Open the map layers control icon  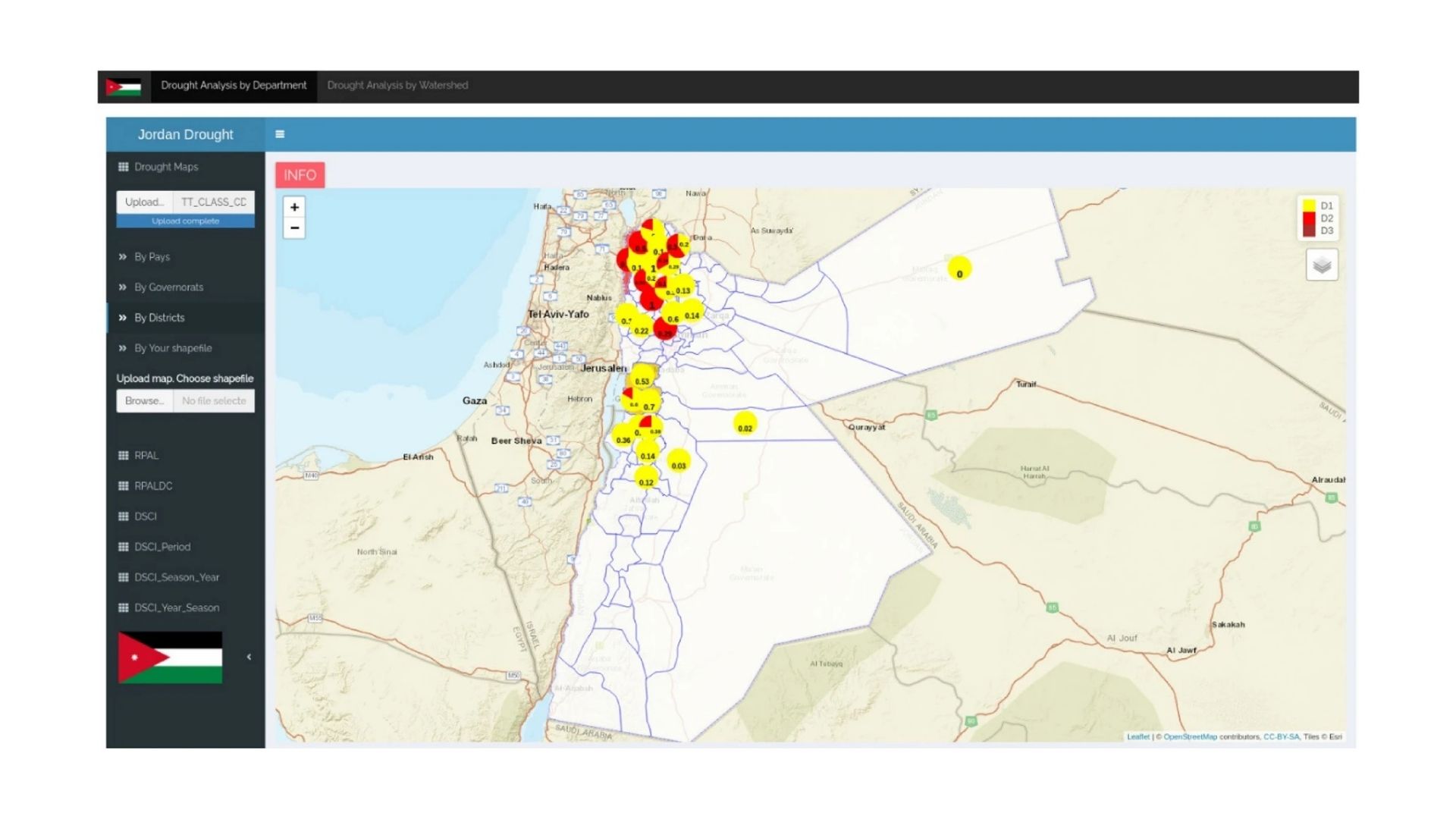point(1321,265)
